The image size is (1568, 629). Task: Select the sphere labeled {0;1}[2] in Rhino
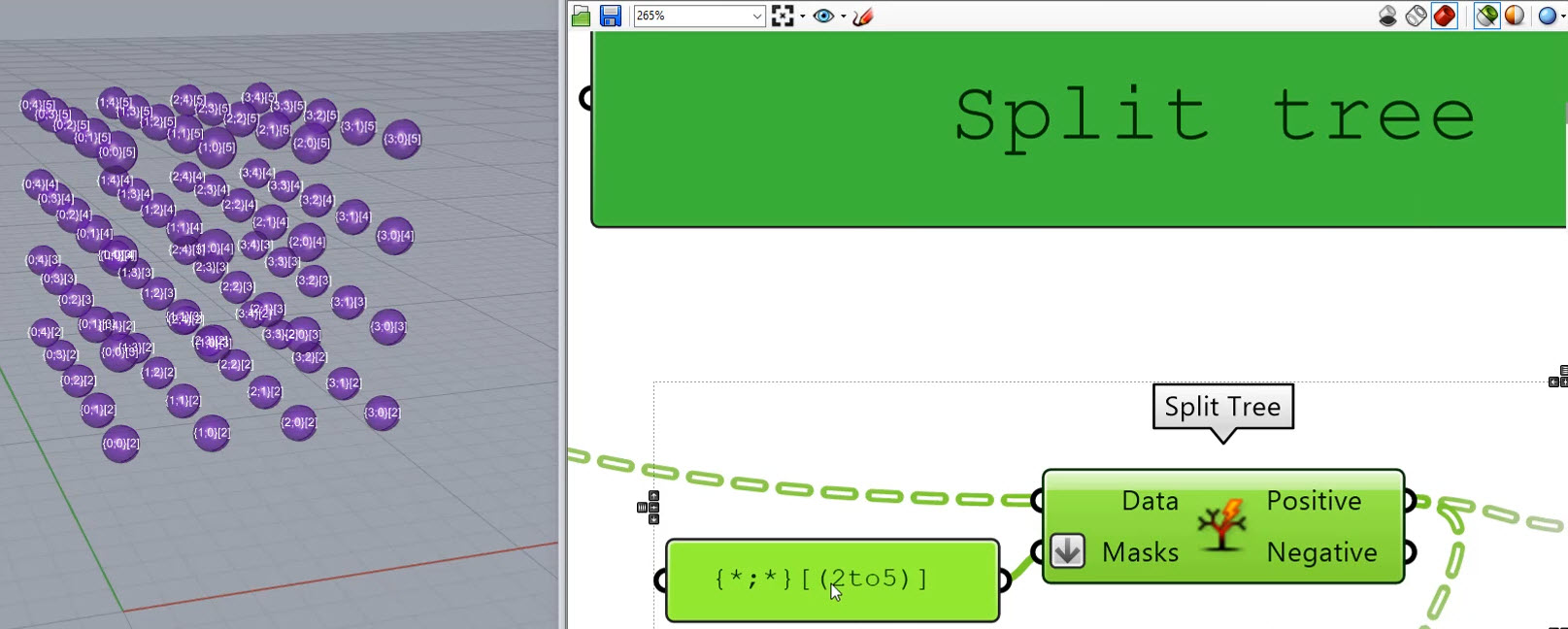click(97, 410)
